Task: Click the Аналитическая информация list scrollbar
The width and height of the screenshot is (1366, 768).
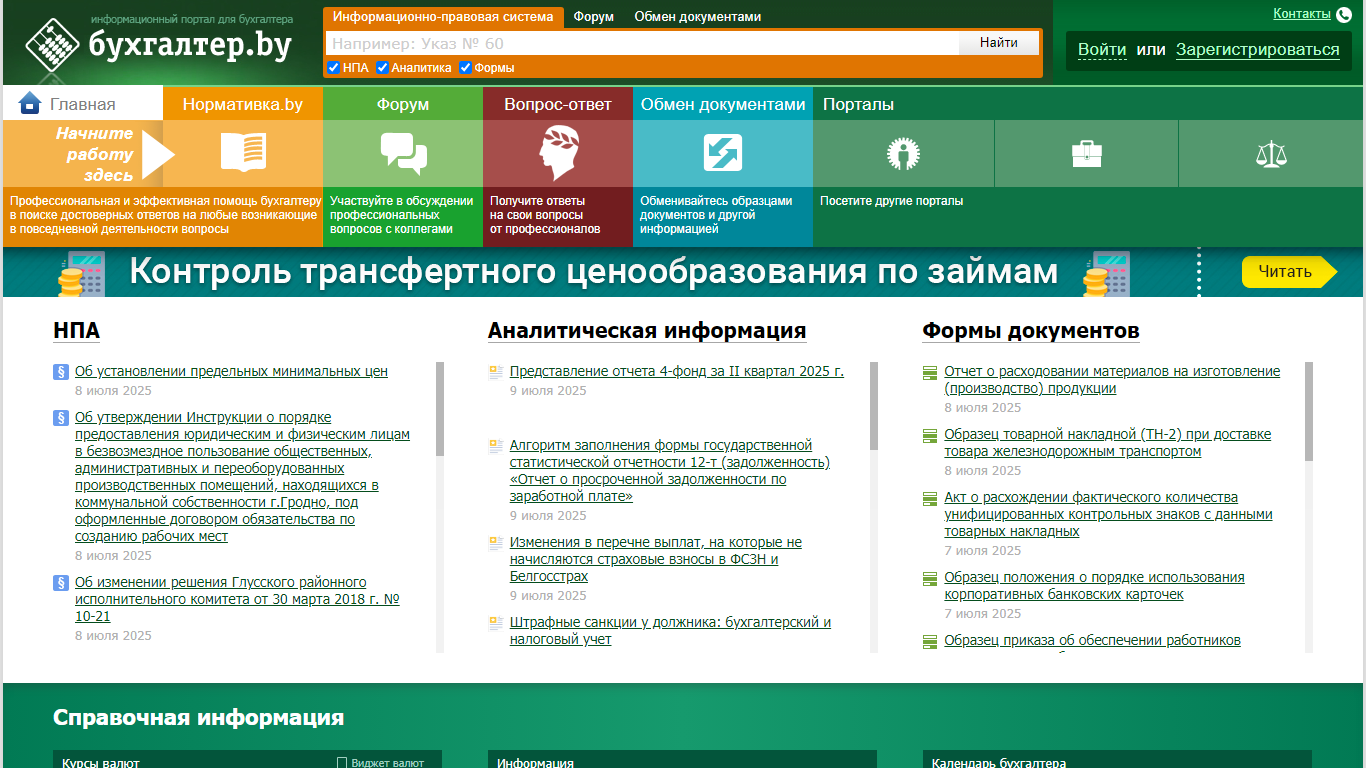Action: click(x=874, y=406)
